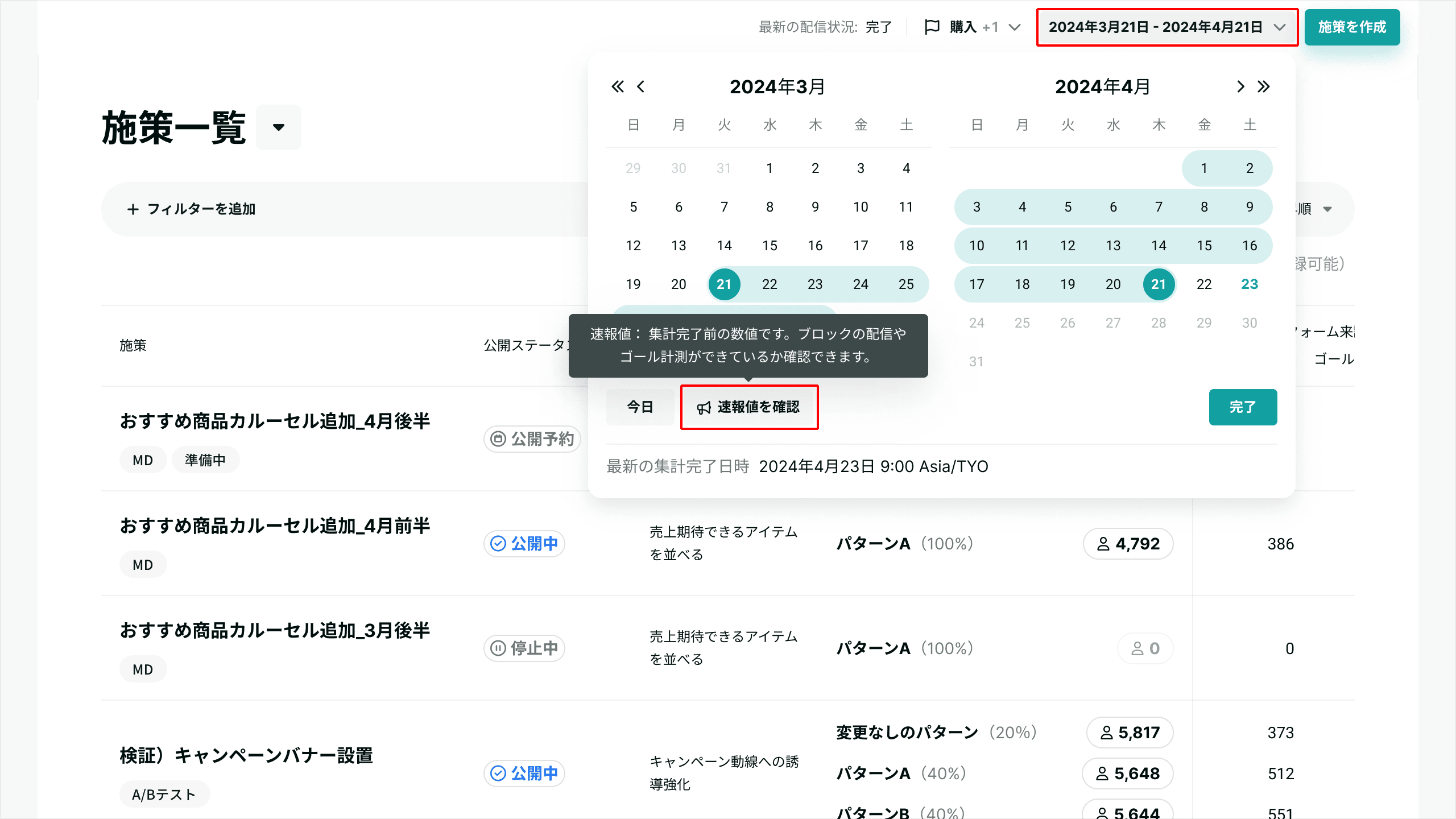The width and height of the screenshot is (1456, 819).
Task: Open the date range dropdown 2024年3月21日 - 2024年4月21日
Action: [x=1167, y=27]
